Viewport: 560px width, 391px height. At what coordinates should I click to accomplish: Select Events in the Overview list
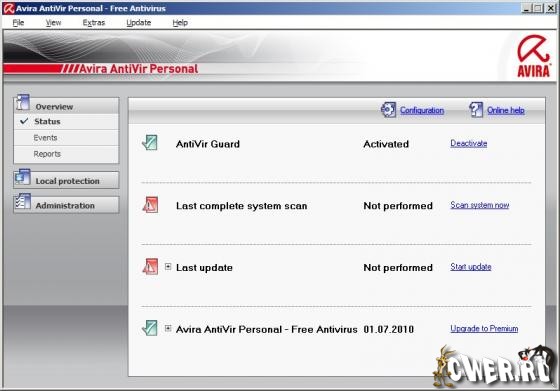point(45,137)
